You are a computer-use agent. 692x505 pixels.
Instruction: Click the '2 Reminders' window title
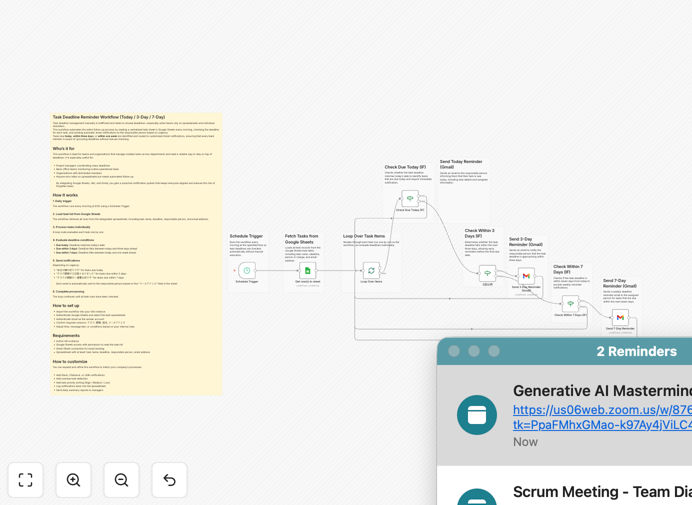636,351
